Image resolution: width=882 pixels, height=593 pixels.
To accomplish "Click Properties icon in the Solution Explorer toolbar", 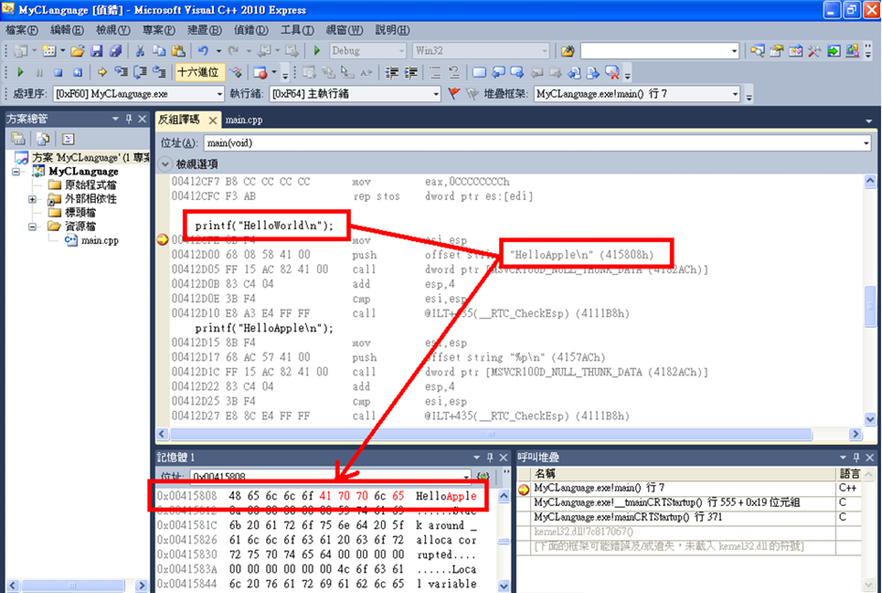I will (x=18, y=139).
